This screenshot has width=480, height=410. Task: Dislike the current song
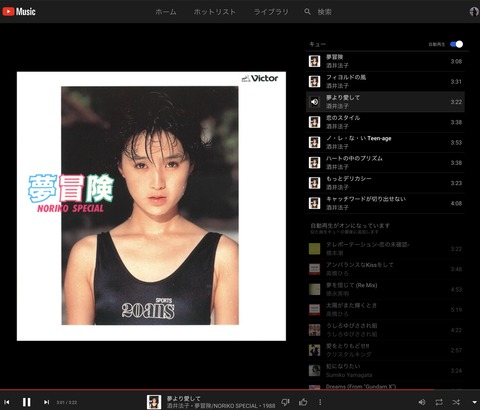pyautogui.click(x=285, y=402)
